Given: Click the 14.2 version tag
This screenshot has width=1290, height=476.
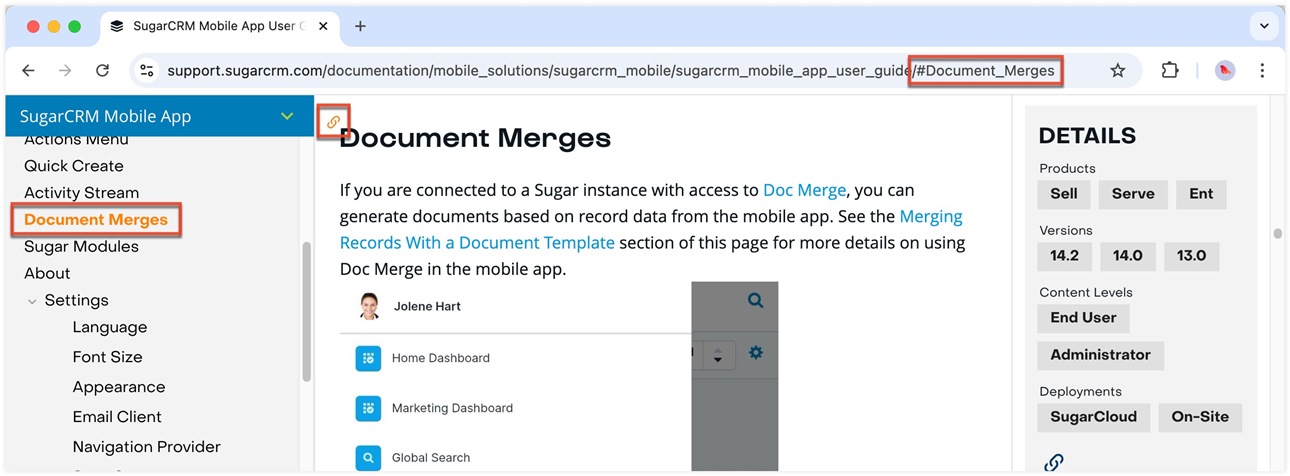Looking at the screenshot, I should (x=1064, y=256).
